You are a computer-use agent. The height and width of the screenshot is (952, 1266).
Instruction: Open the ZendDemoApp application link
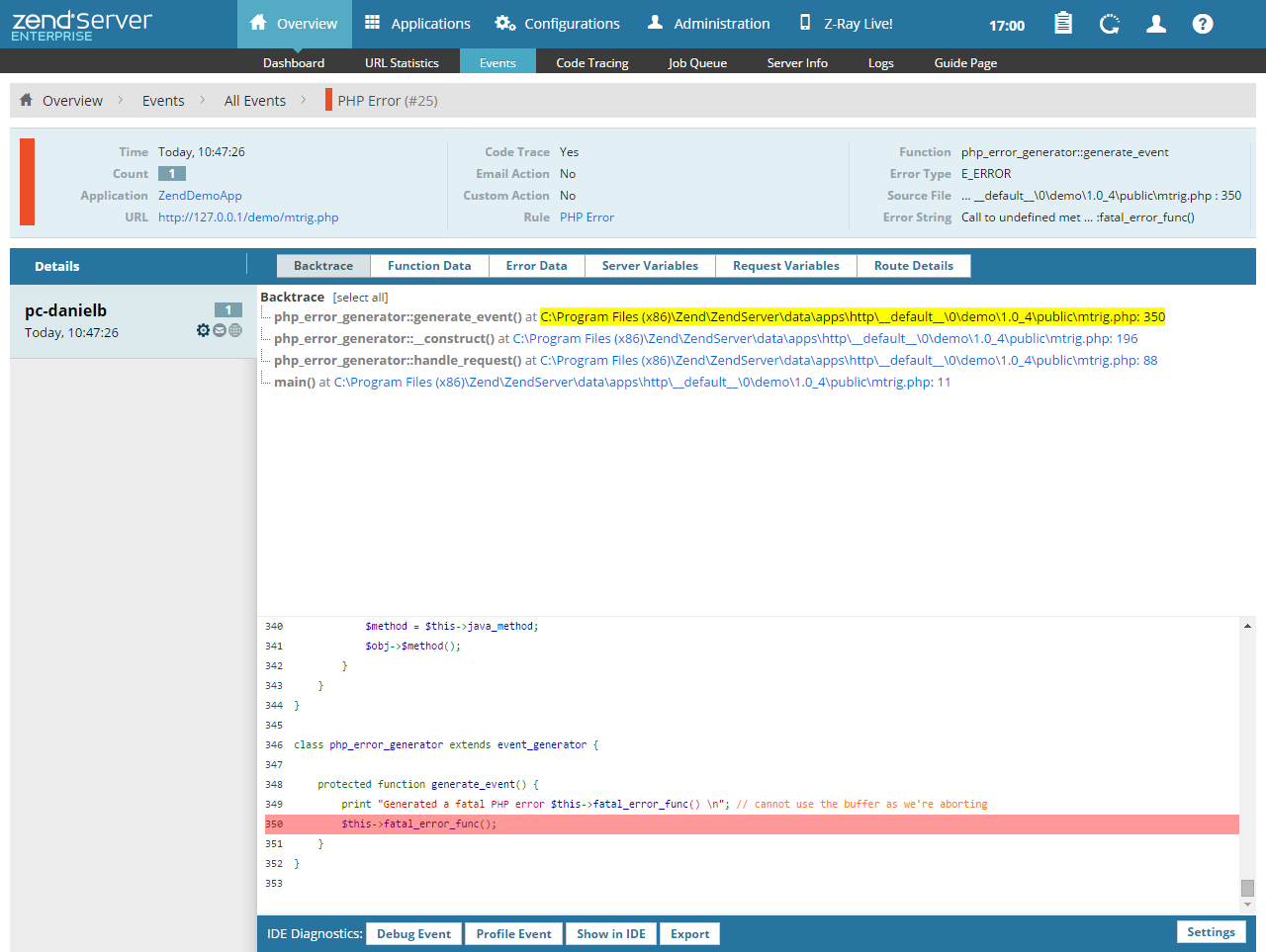[x=200, y=196]
